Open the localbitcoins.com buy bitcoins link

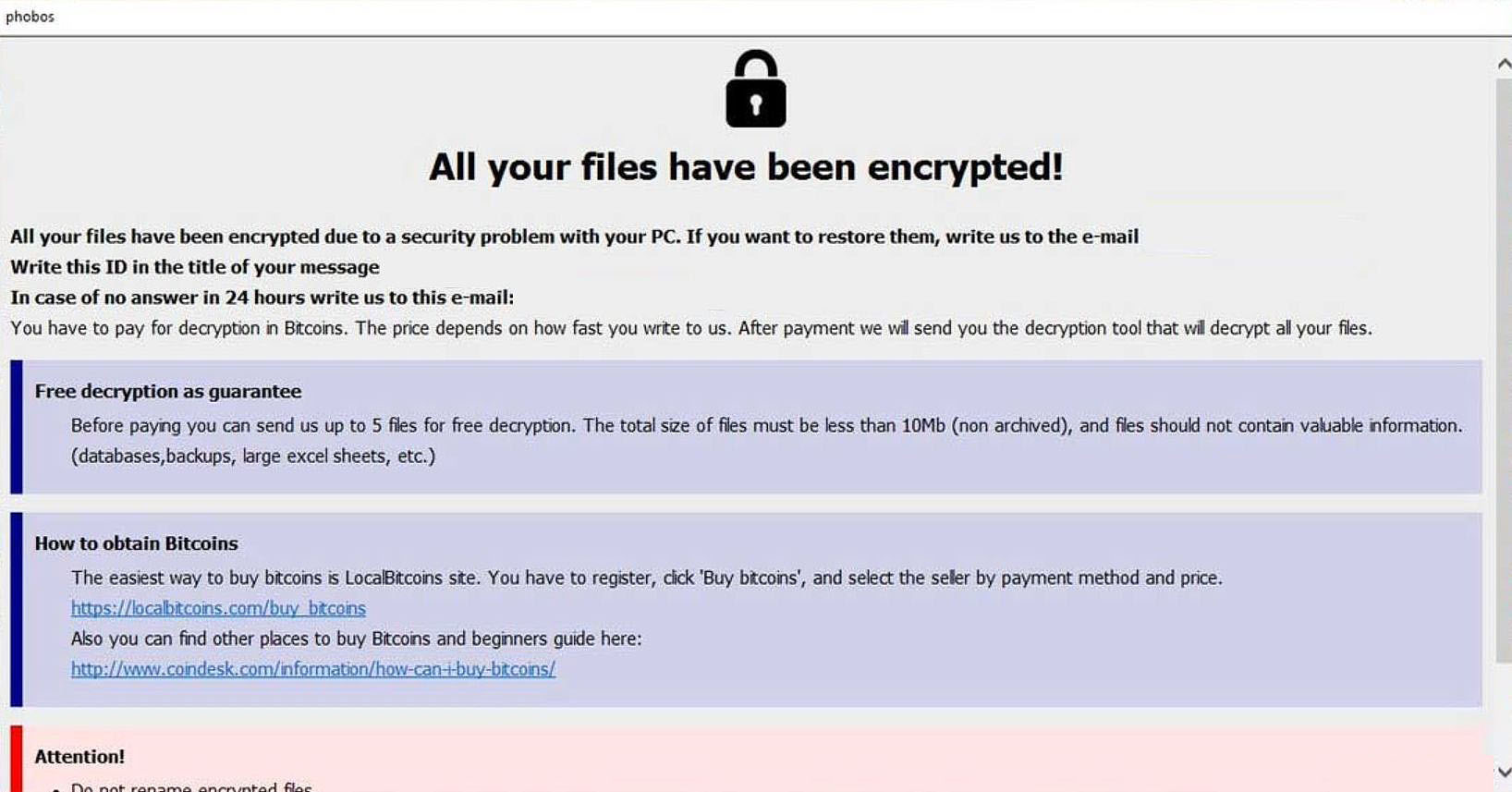tap(218, 608)
